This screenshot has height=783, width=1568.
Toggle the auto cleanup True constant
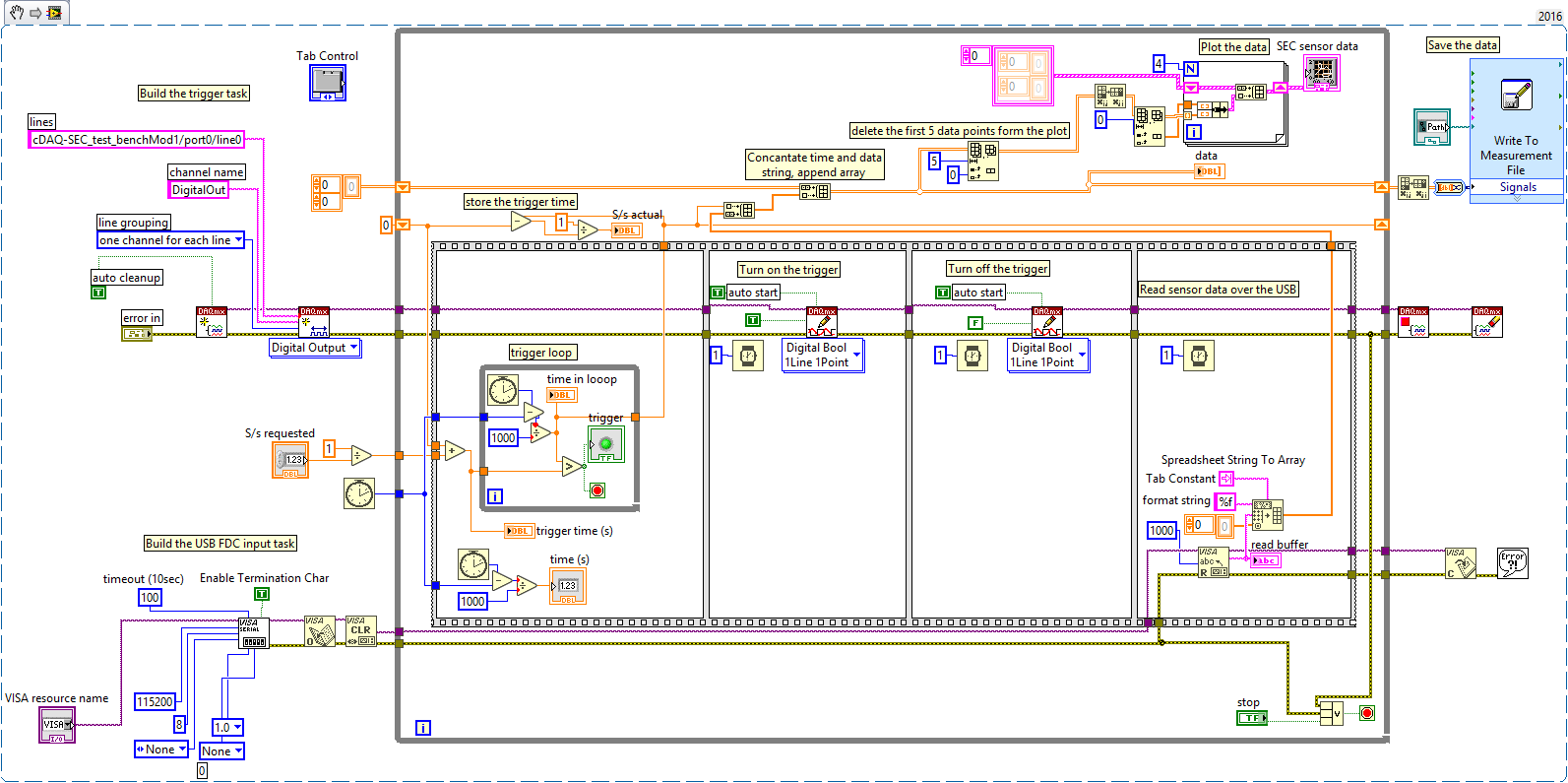(x=98, y=293)
